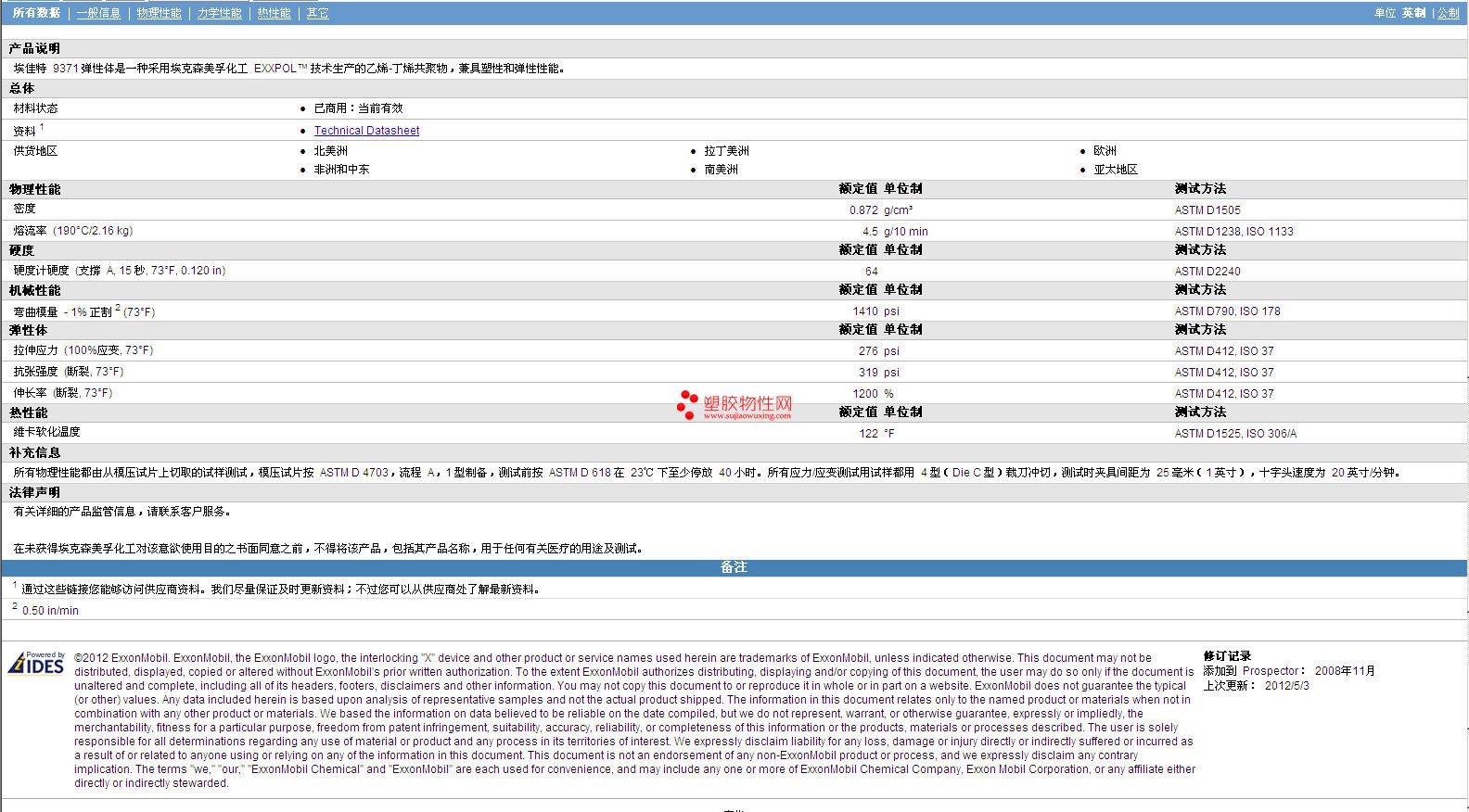Click 非洲和中东 supply region
Viewport: 1469px width, 812px height.
coord(341,170)
